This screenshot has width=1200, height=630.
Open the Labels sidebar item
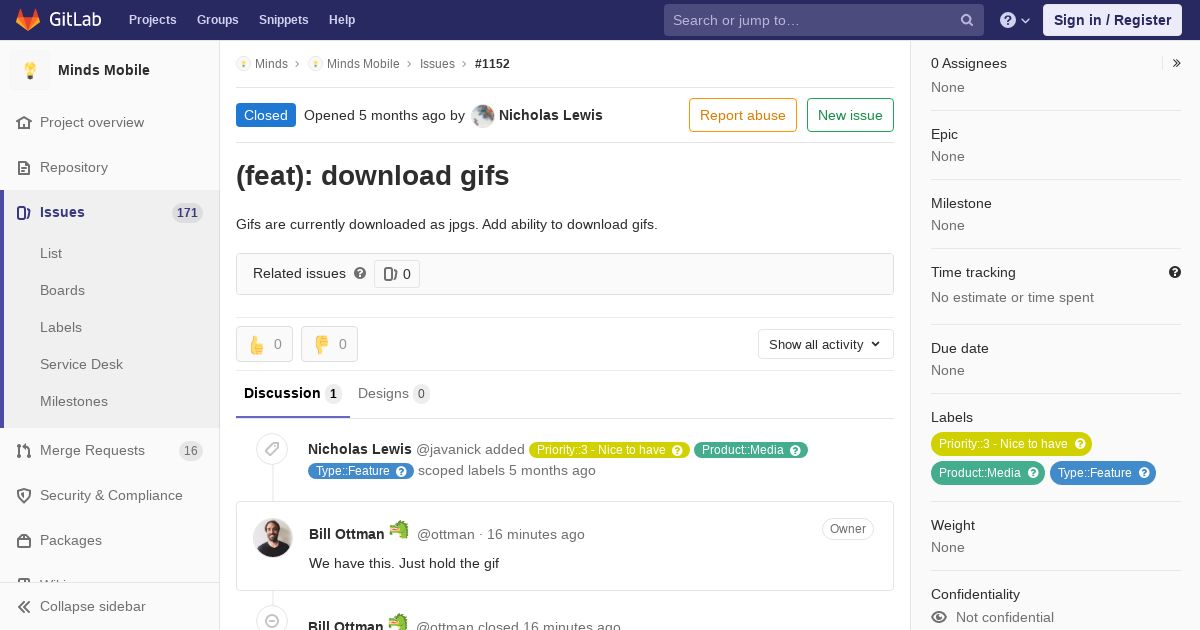coord(61,327)
